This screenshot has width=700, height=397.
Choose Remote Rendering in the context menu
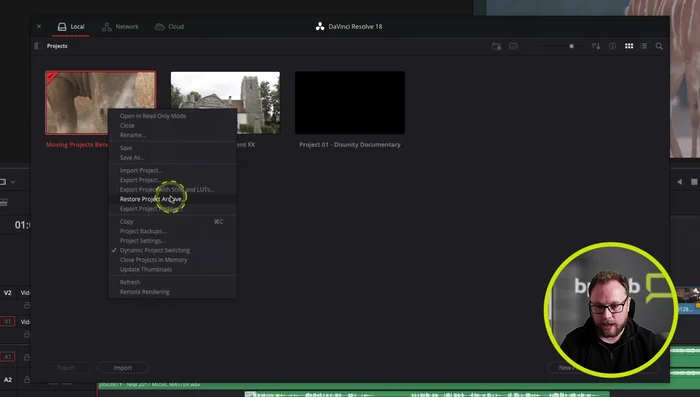tap(144, 292)
